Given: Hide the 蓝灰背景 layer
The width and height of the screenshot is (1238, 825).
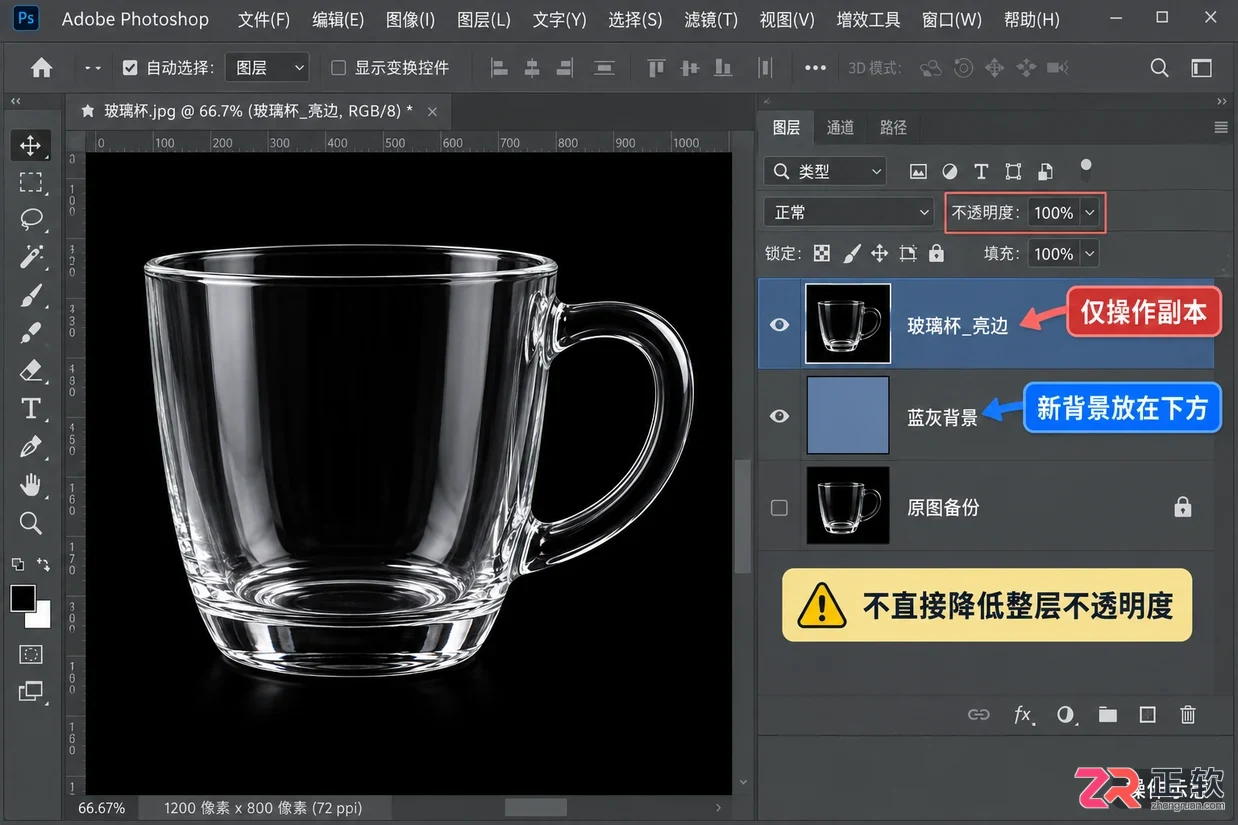Looking at the screenshot, I should [x=780, y=416].
